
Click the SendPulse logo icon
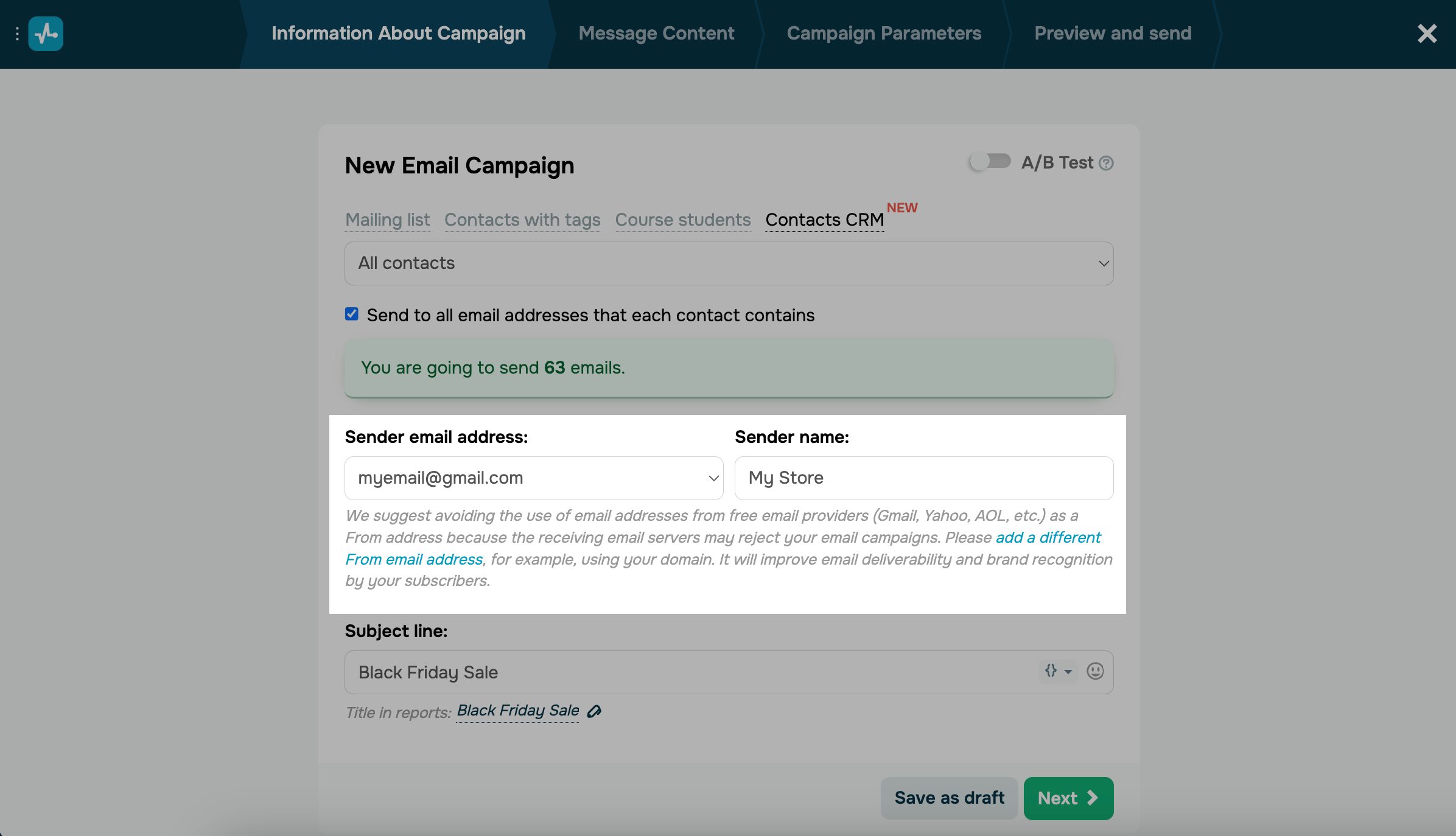coord(46,33)
